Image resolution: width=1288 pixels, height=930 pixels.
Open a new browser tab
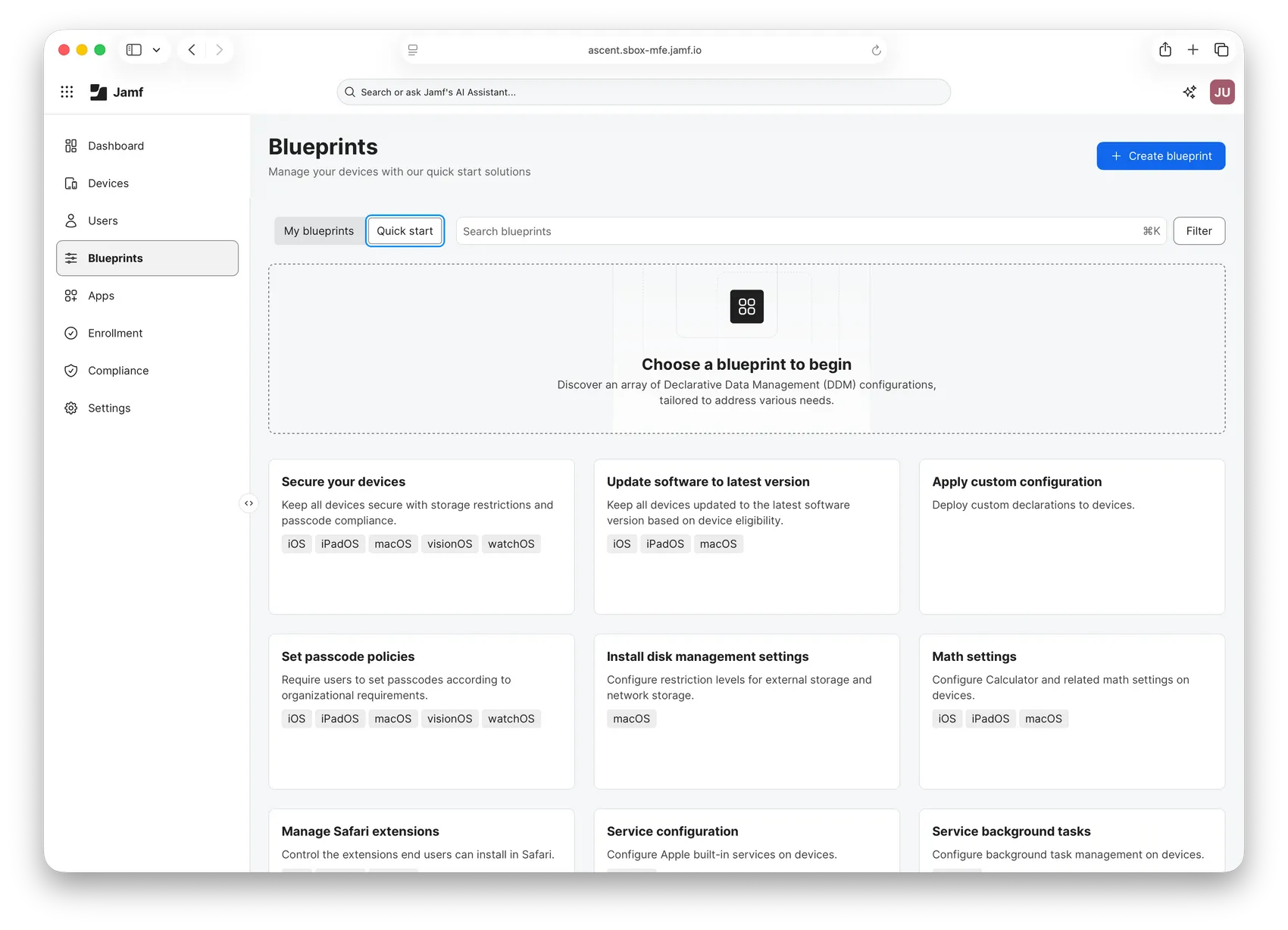[x=1193, y=50]
